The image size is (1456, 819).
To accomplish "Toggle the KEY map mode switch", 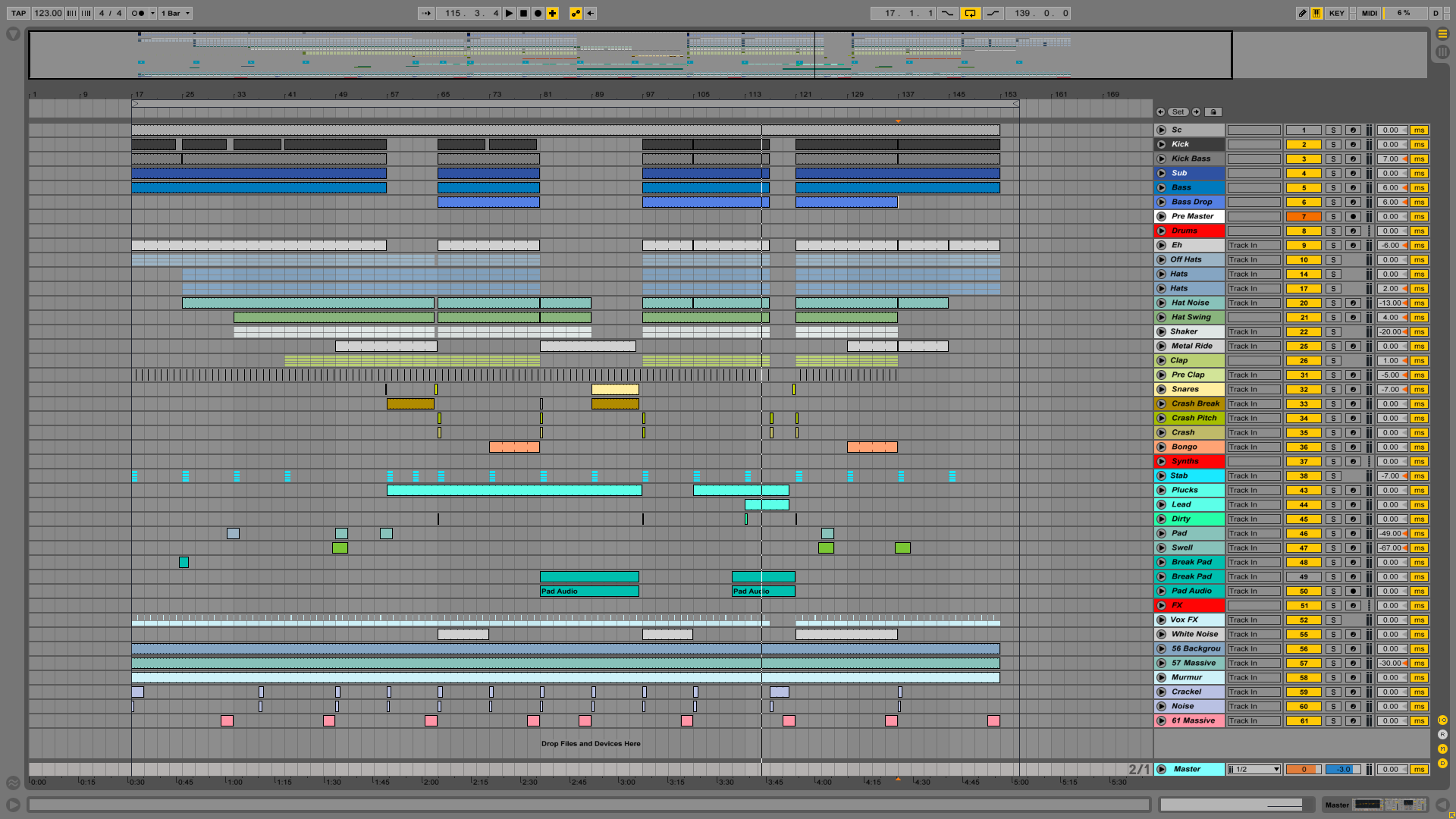I will click(1336, 13).
